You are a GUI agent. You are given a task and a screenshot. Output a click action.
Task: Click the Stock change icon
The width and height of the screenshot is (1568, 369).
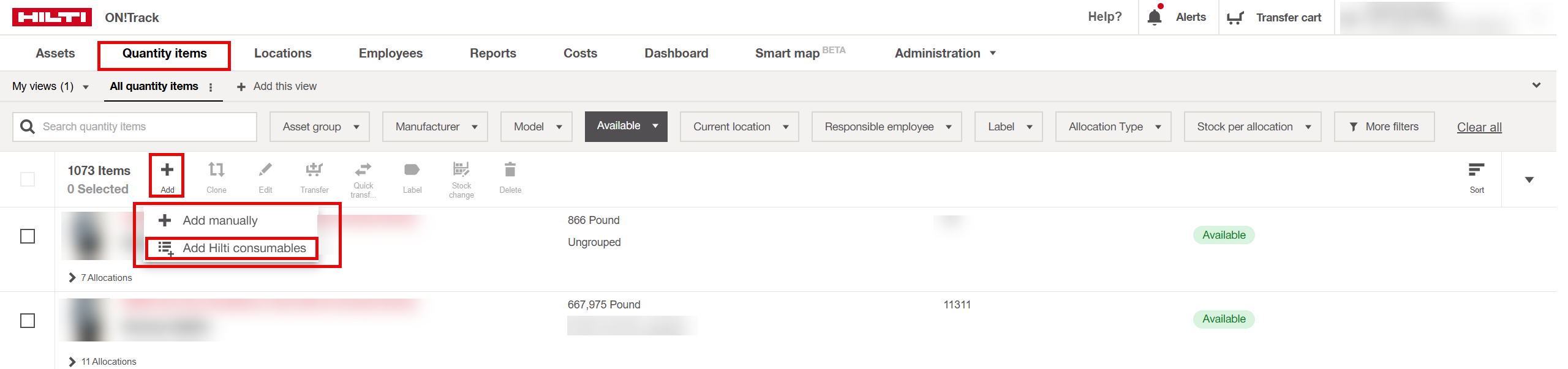coord(461,169)
